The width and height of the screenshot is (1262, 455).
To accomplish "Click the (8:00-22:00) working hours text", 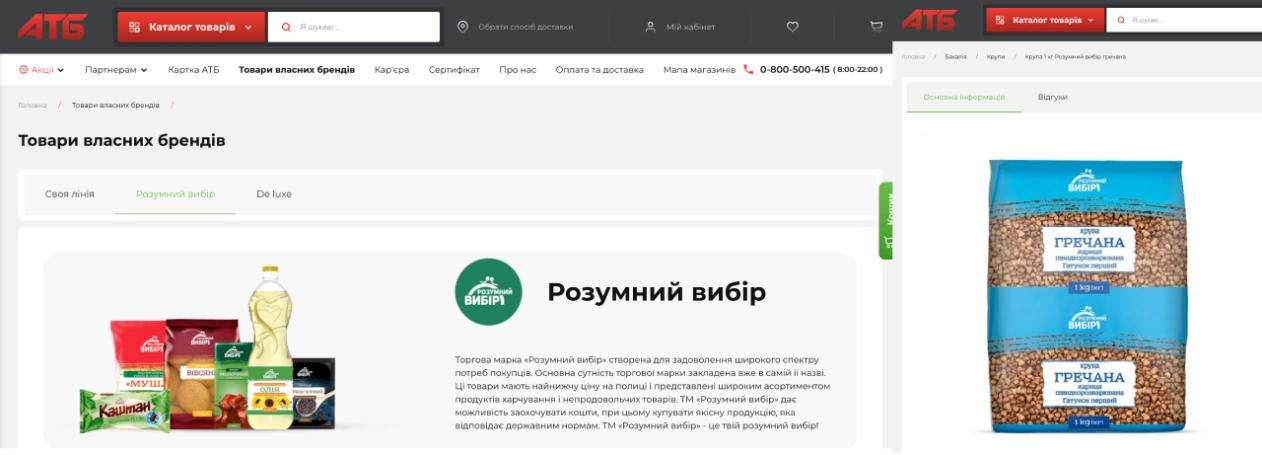I will point(858,70).
